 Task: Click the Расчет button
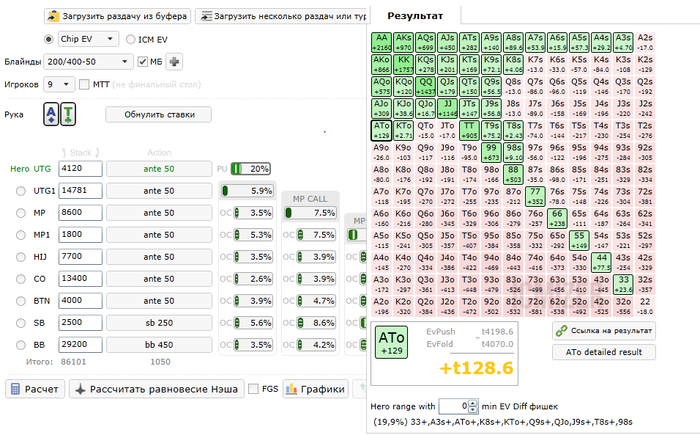35,389
